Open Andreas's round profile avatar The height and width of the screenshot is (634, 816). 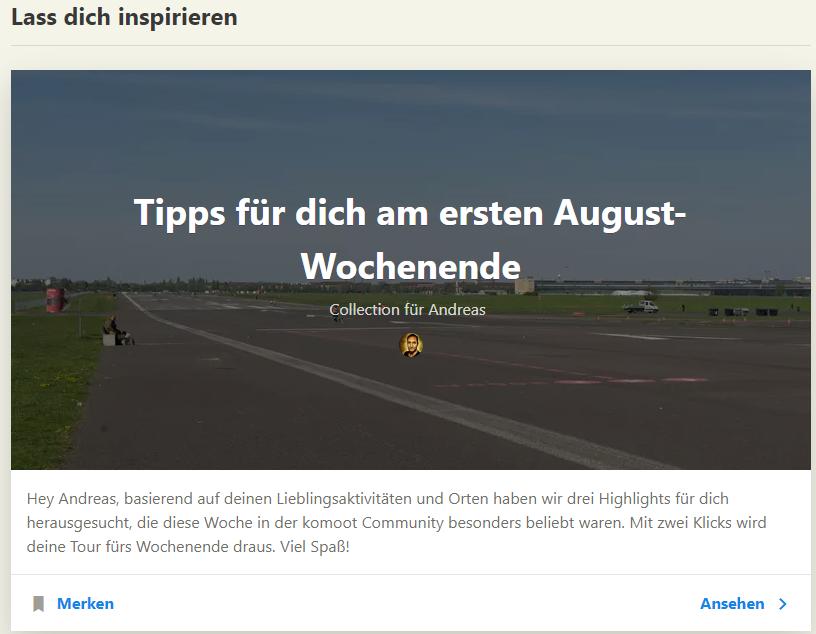point(411,345)
